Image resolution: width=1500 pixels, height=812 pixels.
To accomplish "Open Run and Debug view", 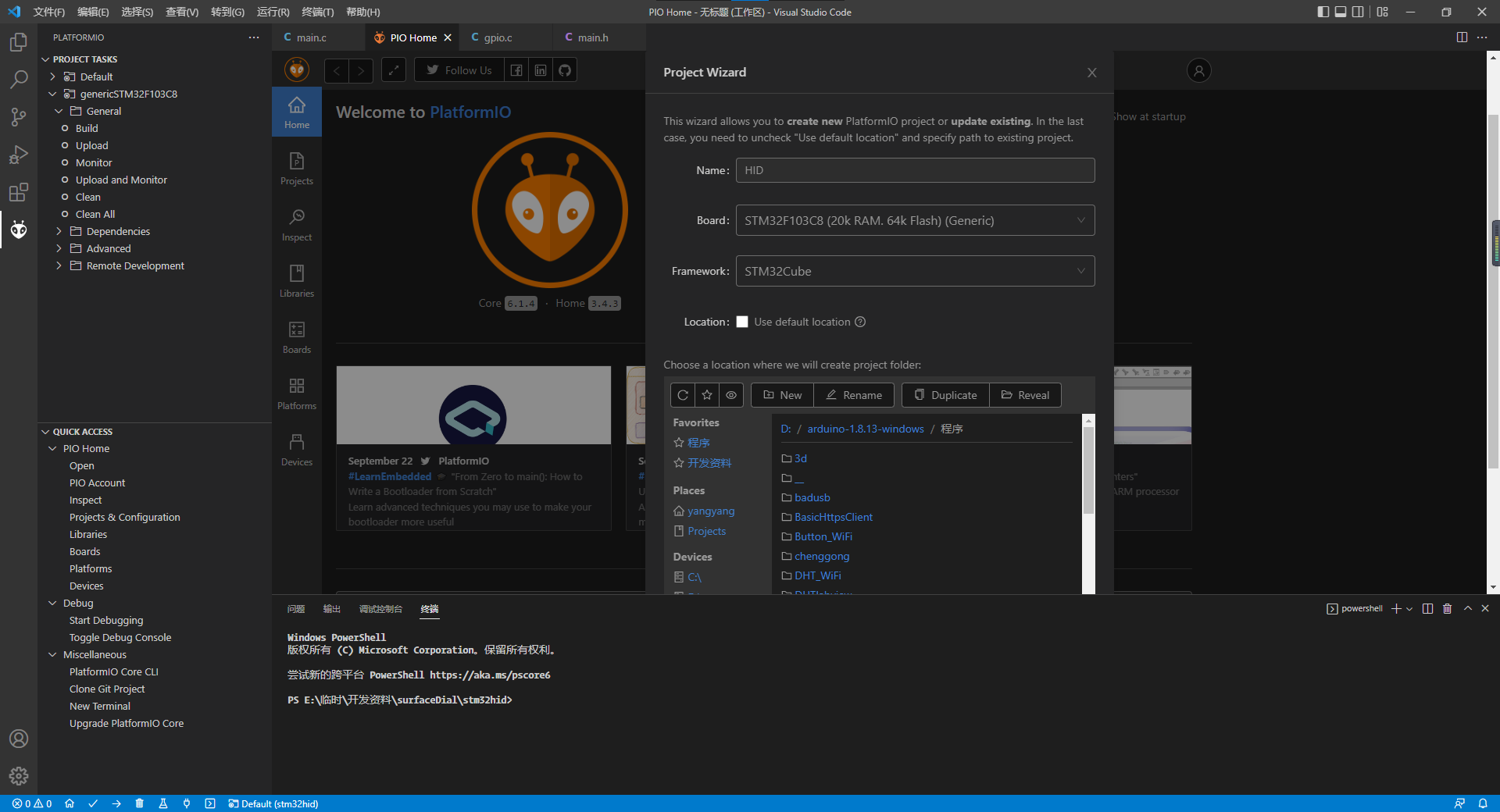I will [x=19, y=155].
